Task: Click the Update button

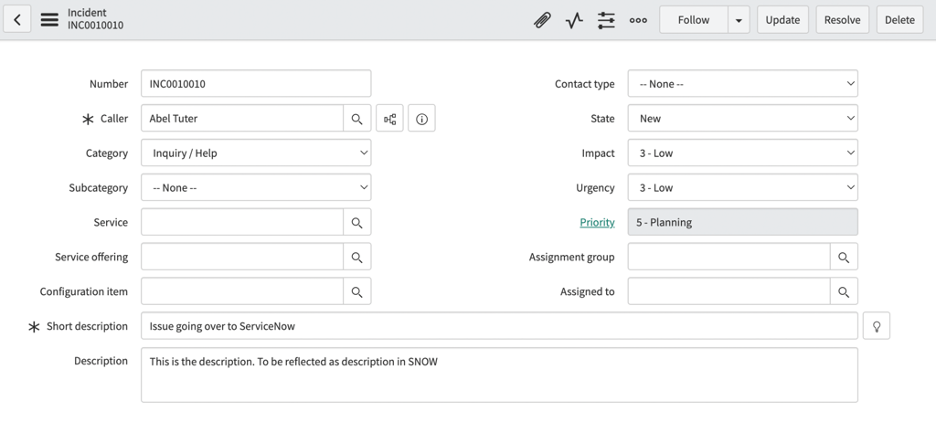Action: (783, 20)
